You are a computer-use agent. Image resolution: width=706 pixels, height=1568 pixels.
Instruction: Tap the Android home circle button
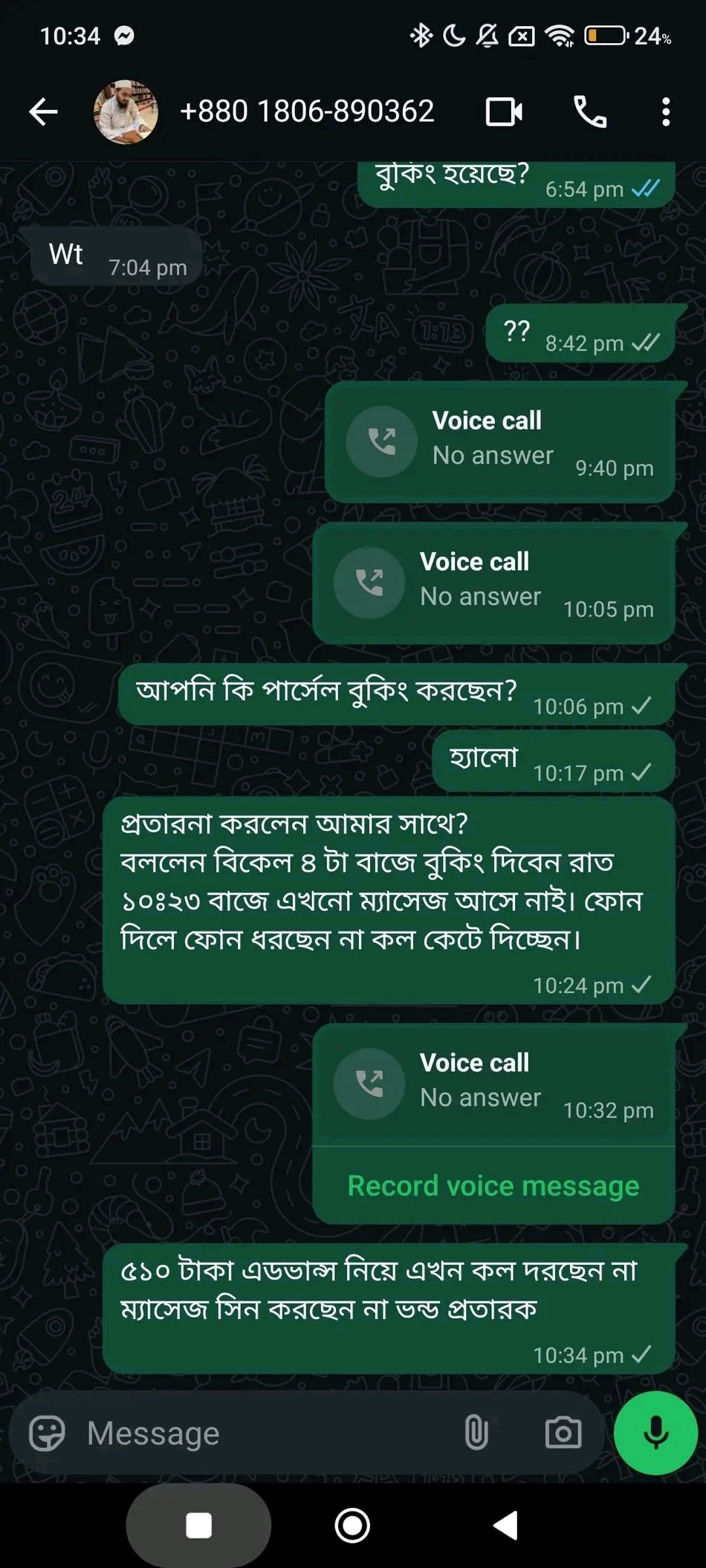click(352, 1526)
